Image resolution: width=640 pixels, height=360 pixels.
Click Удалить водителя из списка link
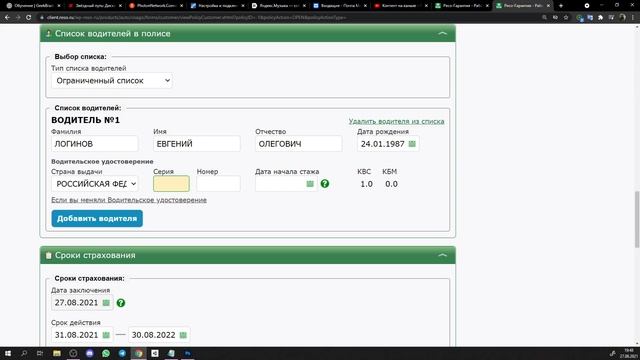tap(396, 121)
